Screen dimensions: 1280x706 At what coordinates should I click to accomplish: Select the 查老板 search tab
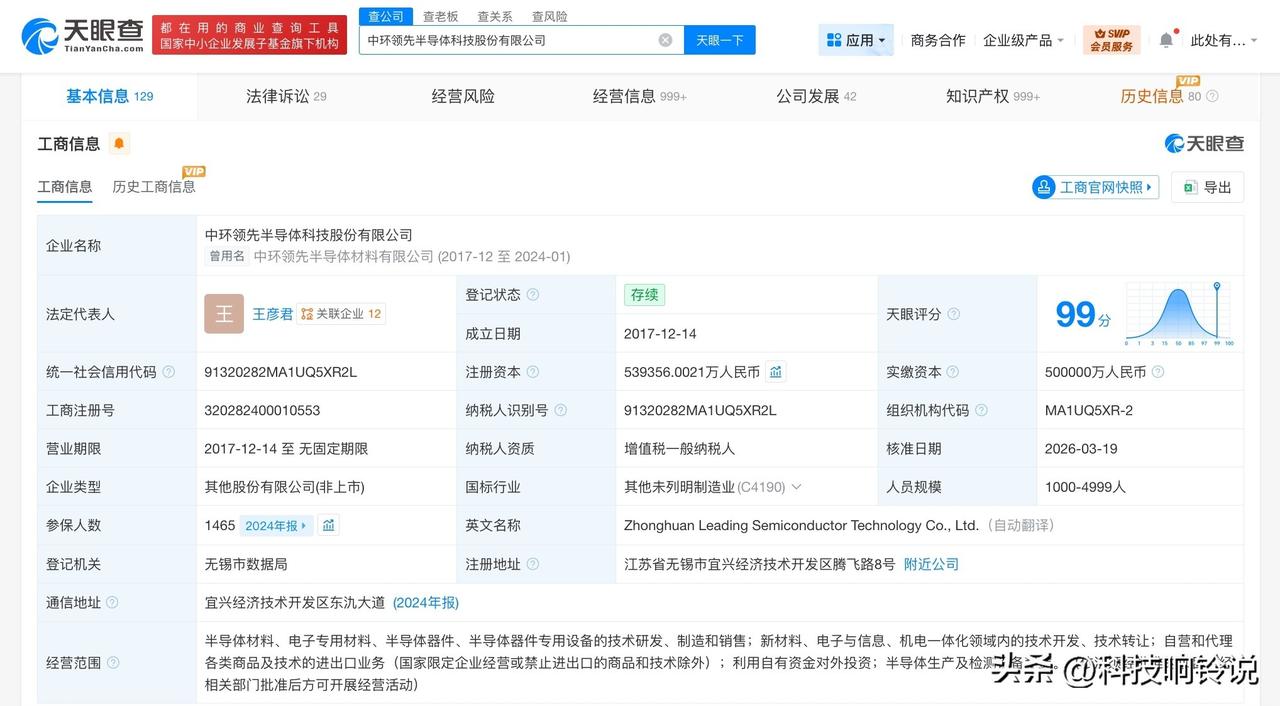(x=439, y=16)
